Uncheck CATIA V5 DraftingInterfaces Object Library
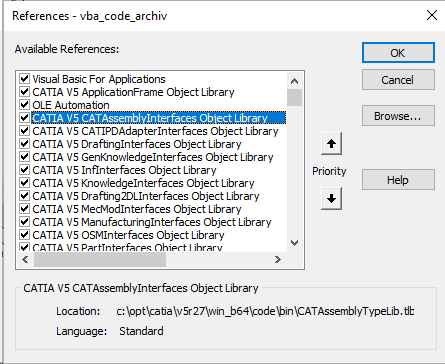 point(24,144)
